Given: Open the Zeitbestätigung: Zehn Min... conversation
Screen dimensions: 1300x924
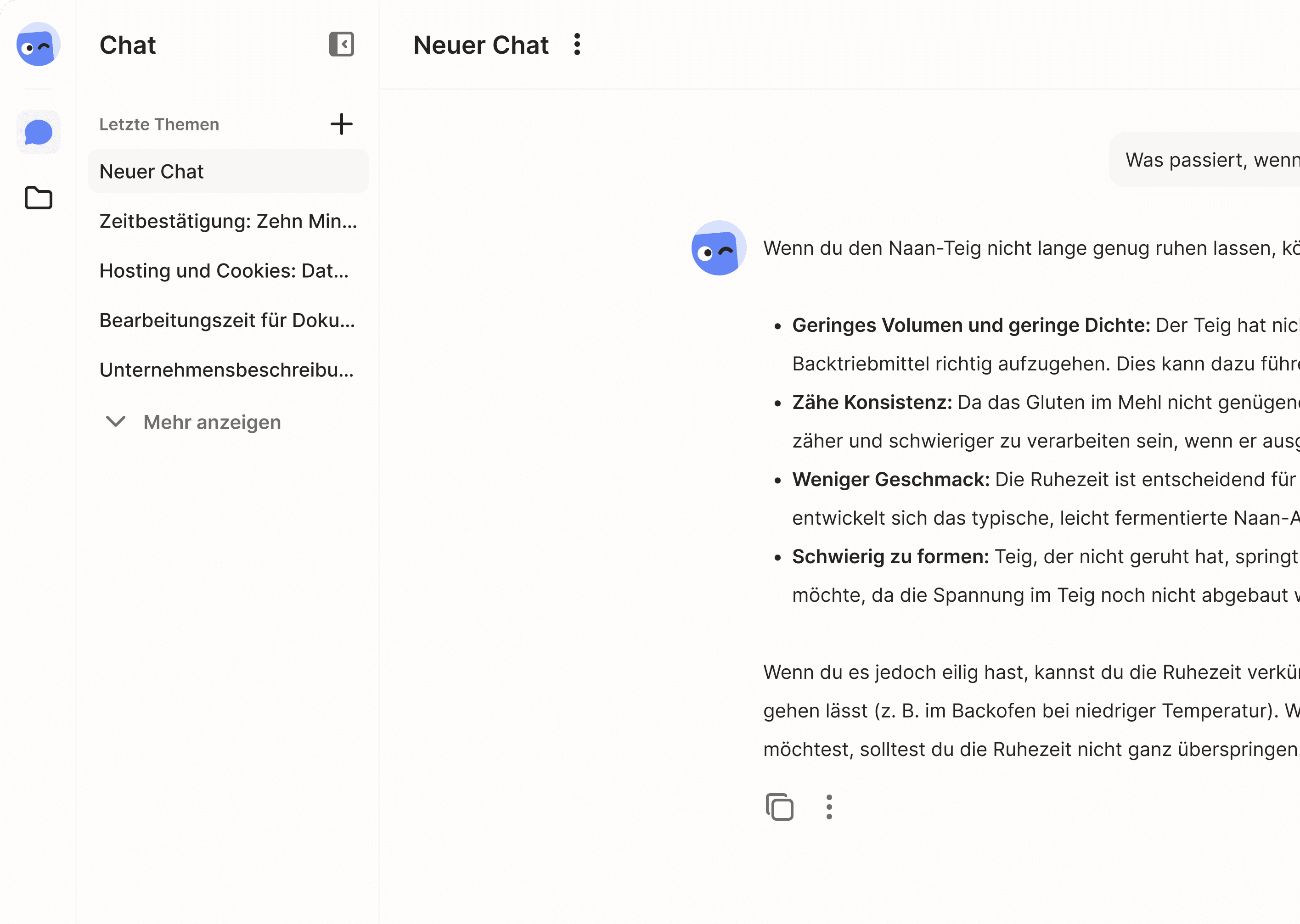Looking at the screenshot, I should 228,221.
